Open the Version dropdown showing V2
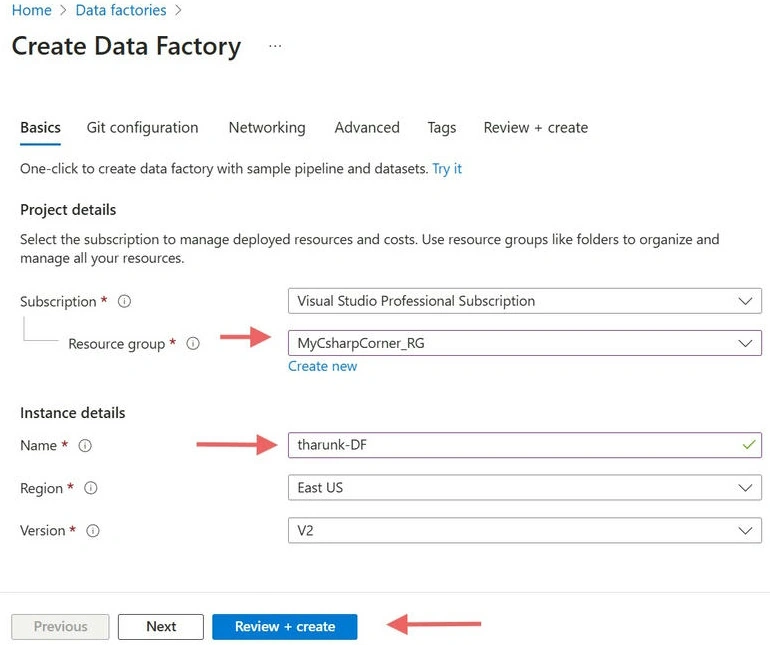The width and height of the screenshot is (770, 645). pos(524,530)
